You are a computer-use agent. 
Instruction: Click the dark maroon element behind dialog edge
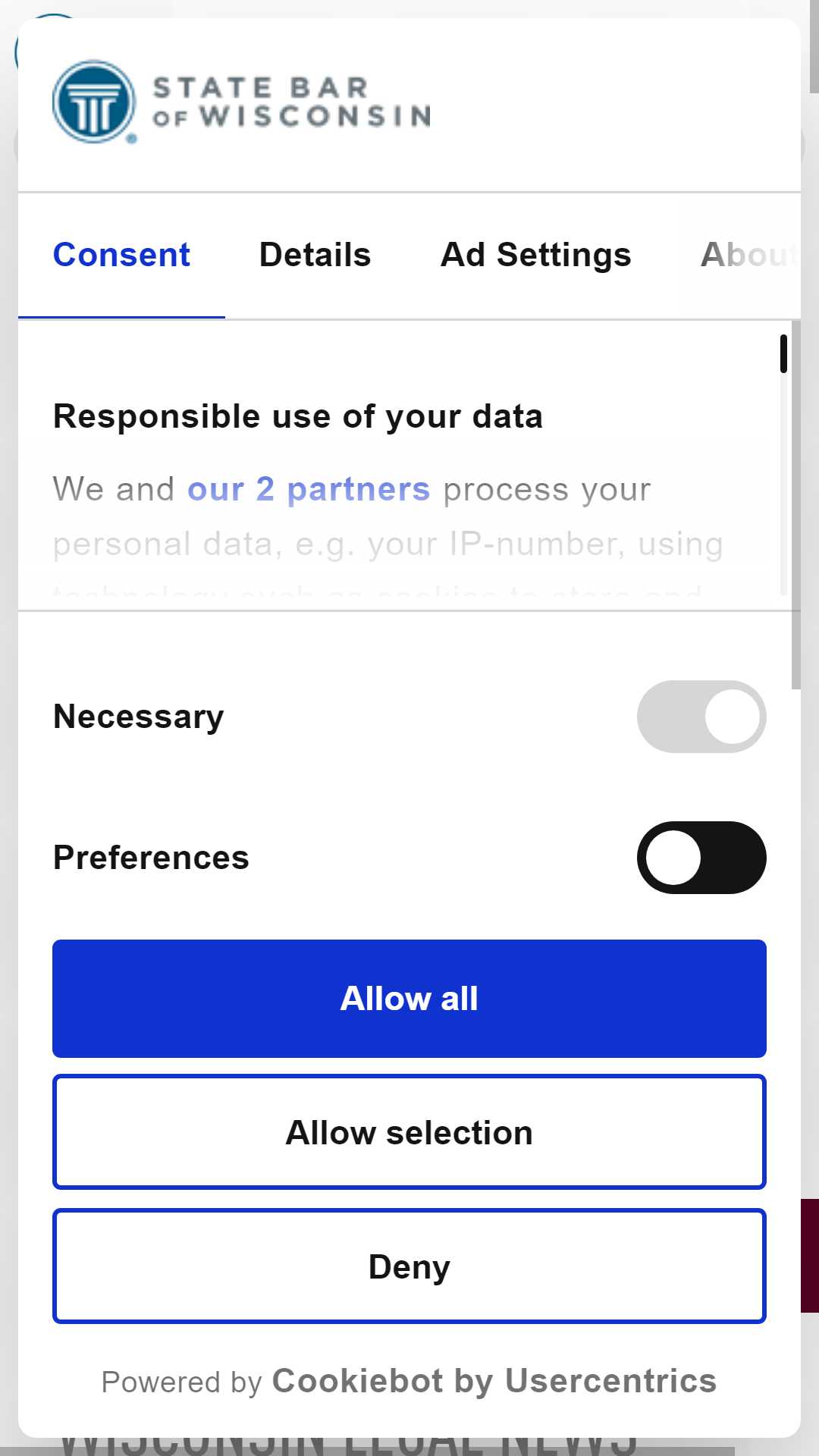(x=810, y=1256)
